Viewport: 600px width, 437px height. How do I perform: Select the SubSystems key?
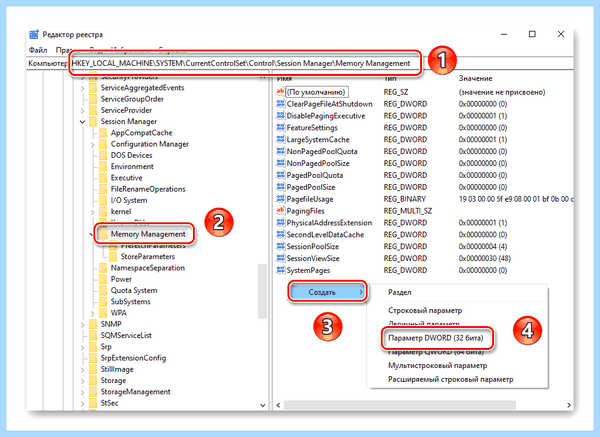[x=130, y=302]
